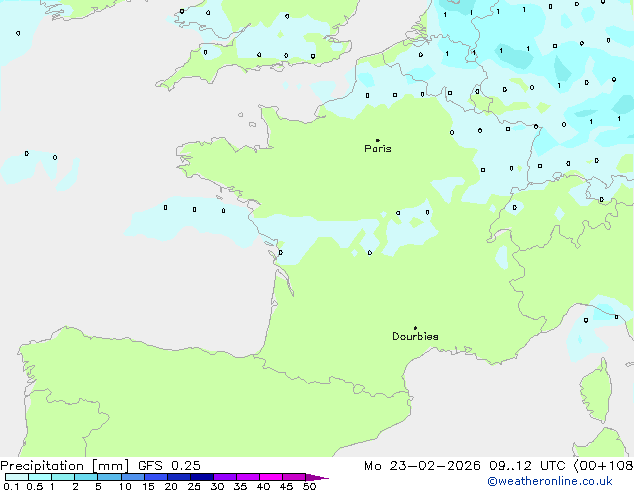Pick the legend swatch between 15 and 20

[156, 477]
